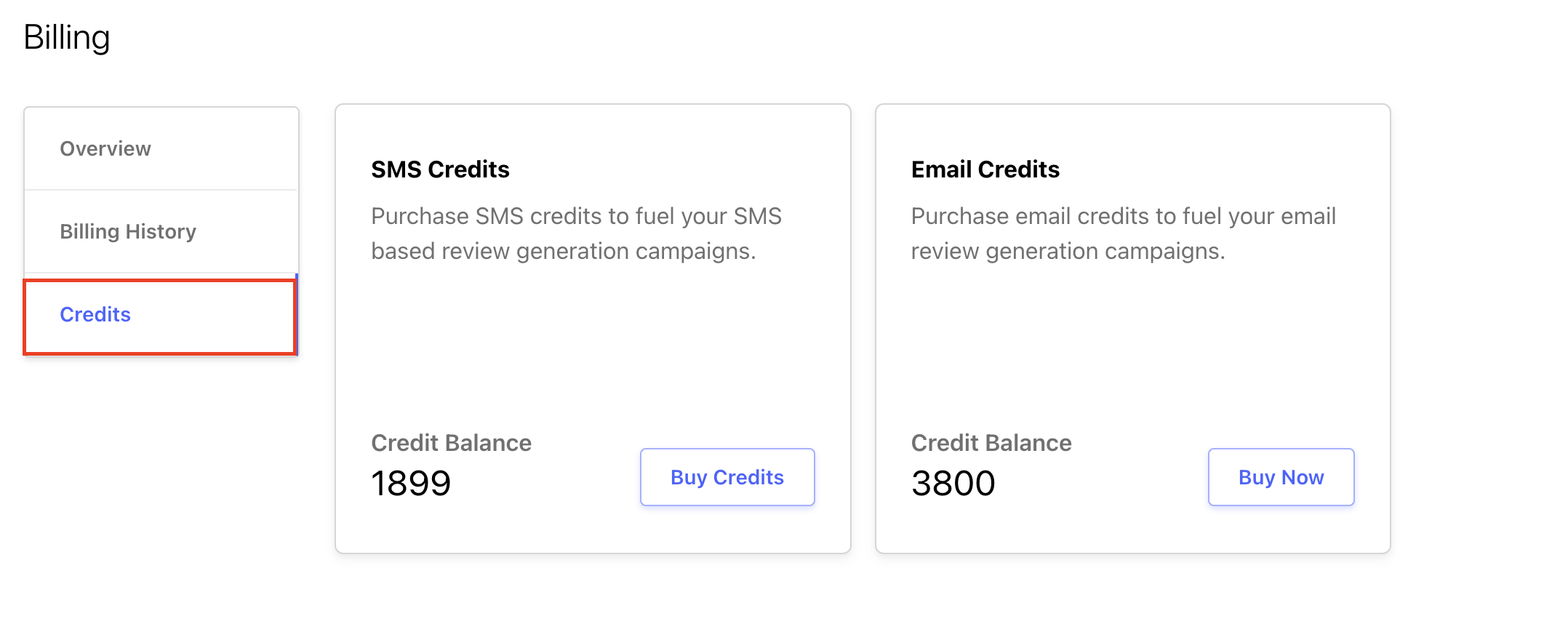Switch to Billing History tab
Image resolution: width=1568 pixels, height=624 pixels.
161,231
